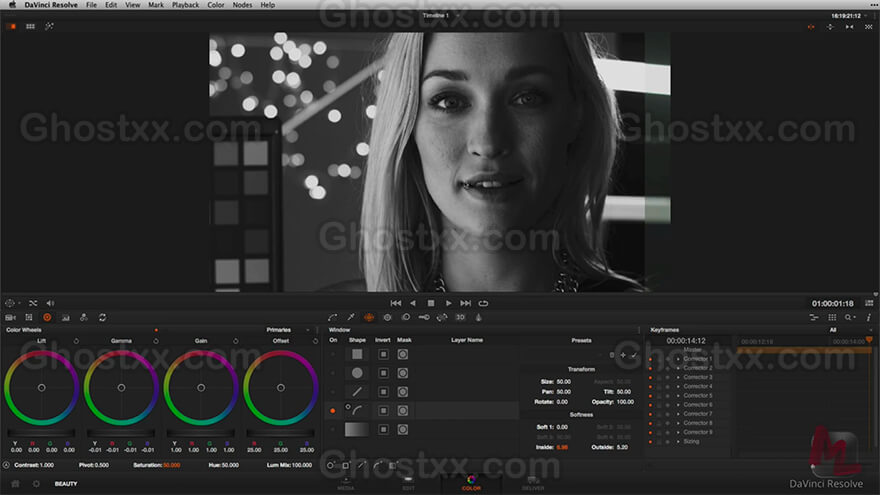The height and width of the screenshot is (495, 880).
Task: Add a circular window with bottom circle tool
Action: (331, 465)
